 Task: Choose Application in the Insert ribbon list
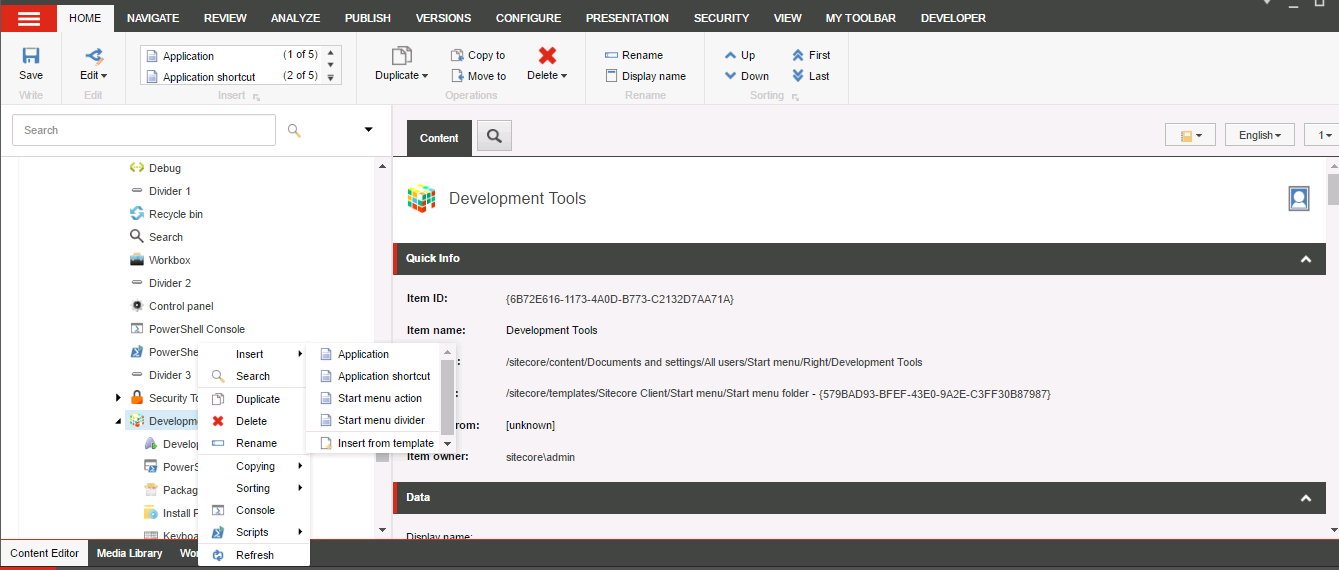pos(188,56)
